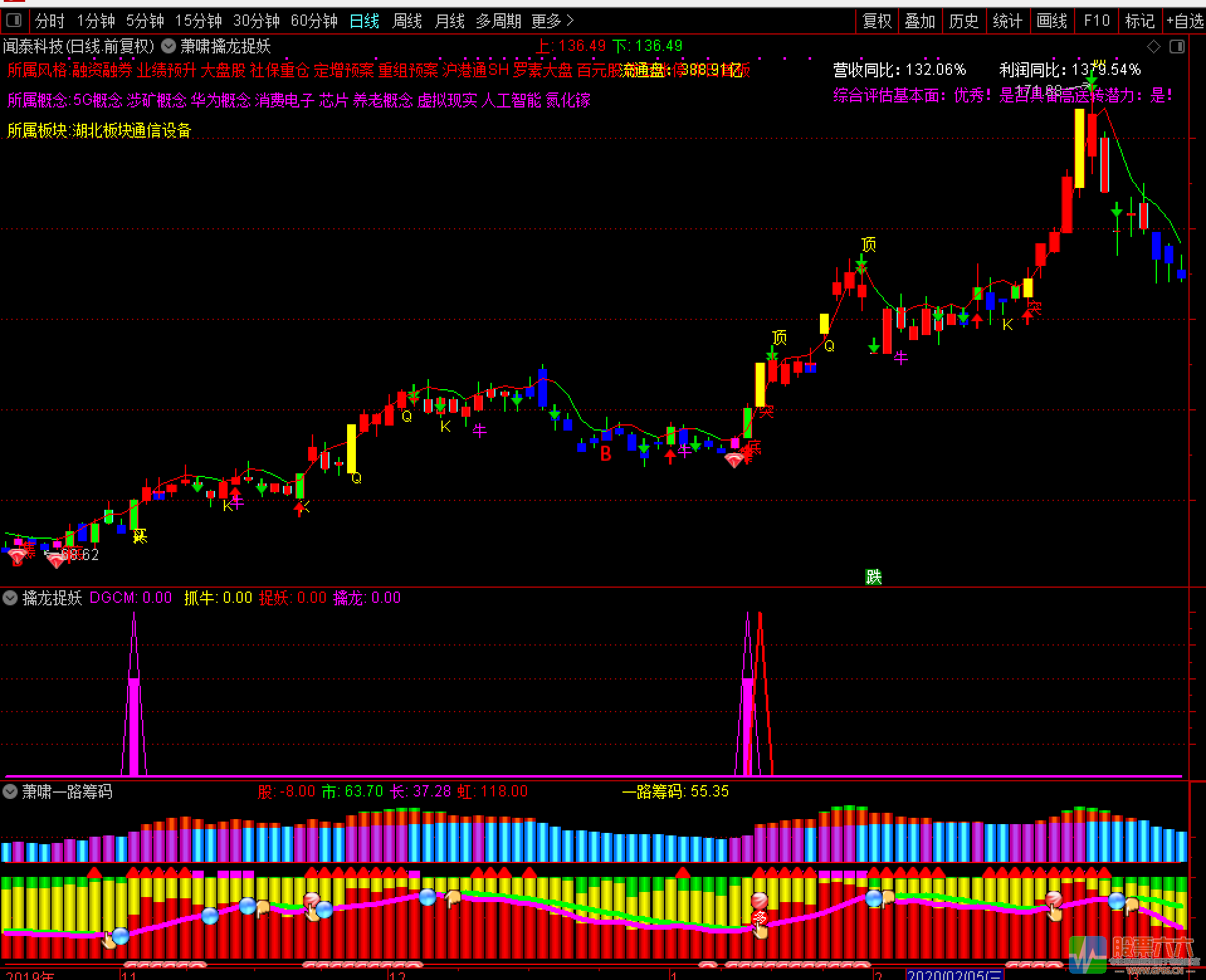Expand the 擒龙捉妖 indicator dropdown
This screenshot has height=980, width=1206.
click(x=10, y=598)
